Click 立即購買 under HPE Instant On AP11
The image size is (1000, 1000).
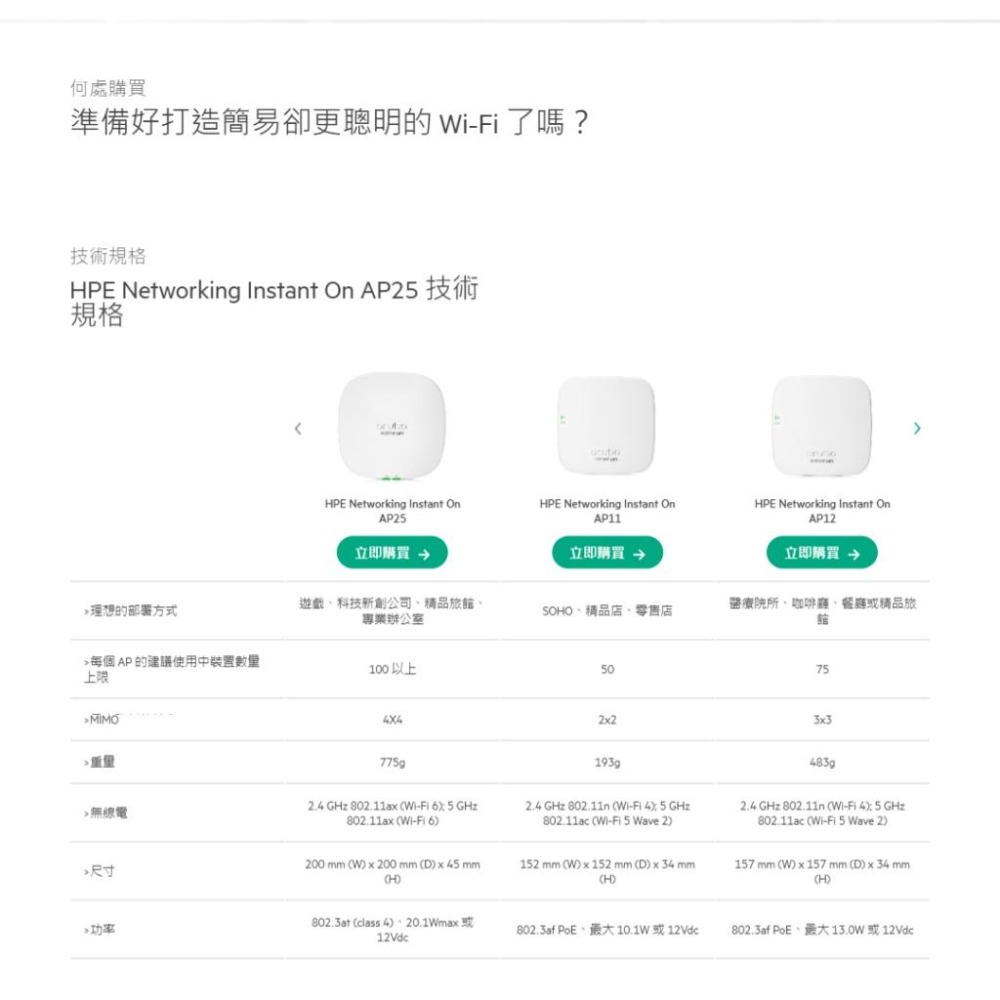click(x=607, y=552)
